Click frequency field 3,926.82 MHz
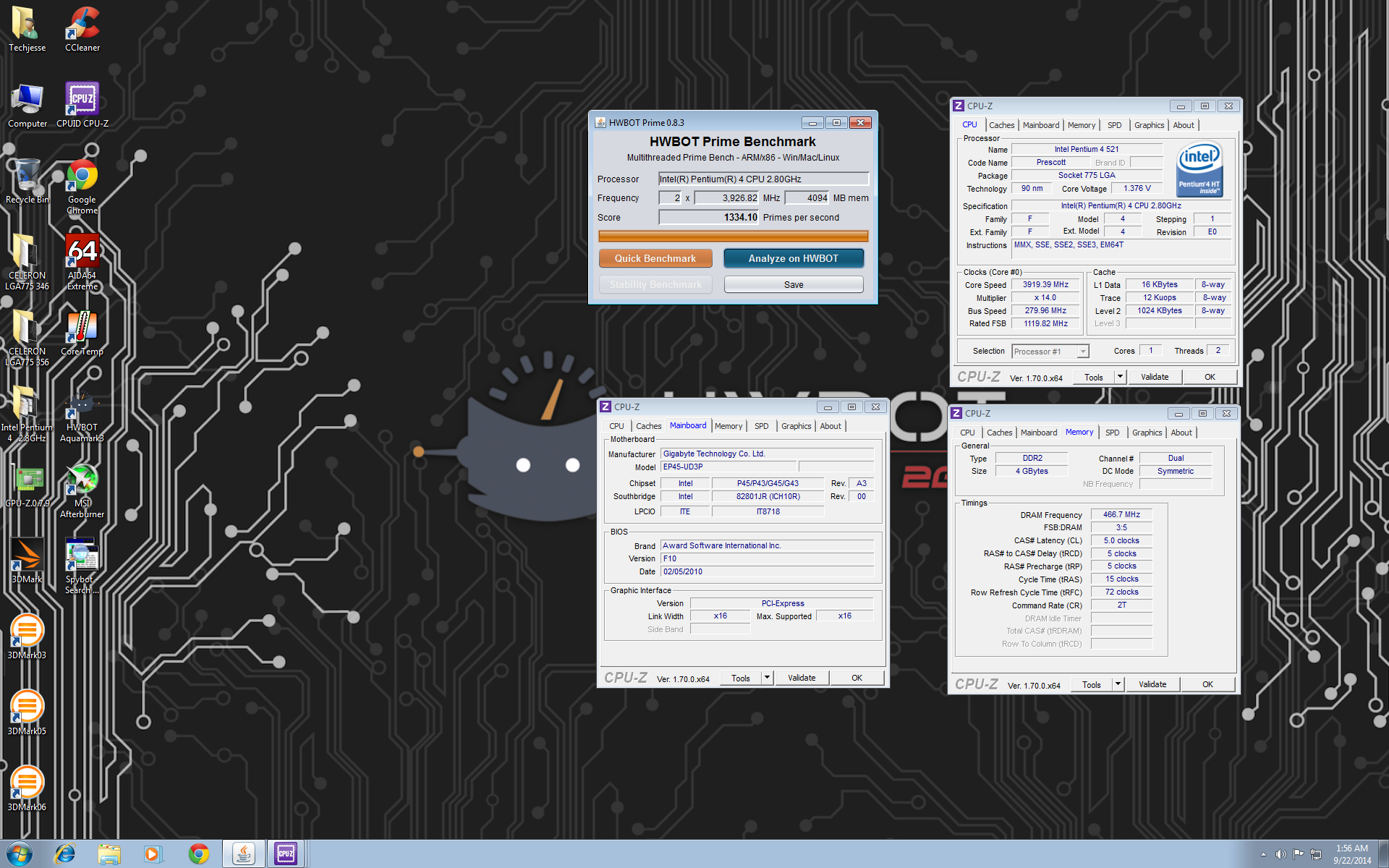 726,197
